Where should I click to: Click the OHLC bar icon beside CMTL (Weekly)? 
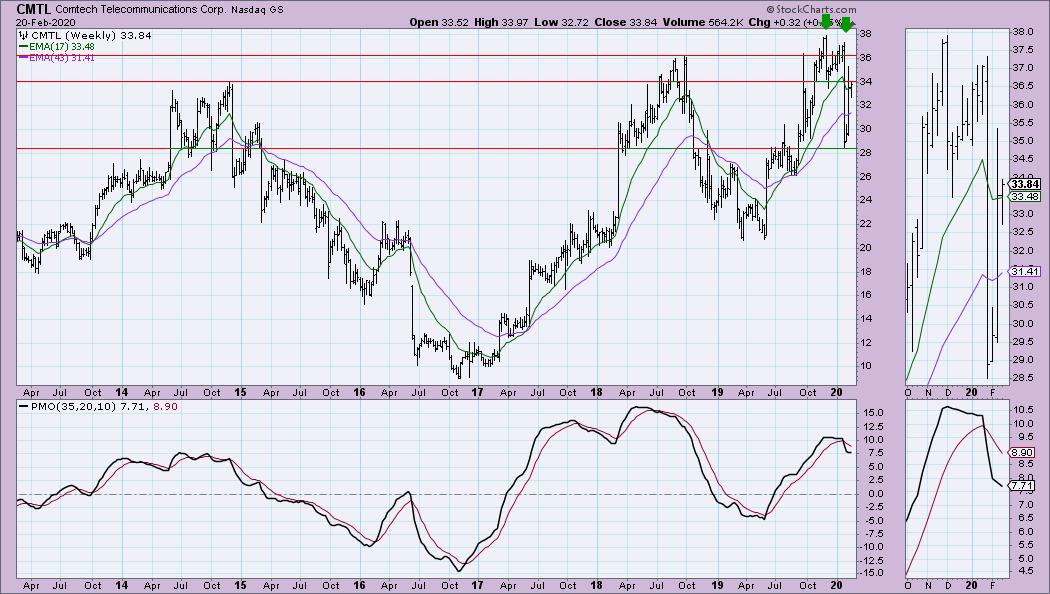pyautogui.click(x=24, y=35)
